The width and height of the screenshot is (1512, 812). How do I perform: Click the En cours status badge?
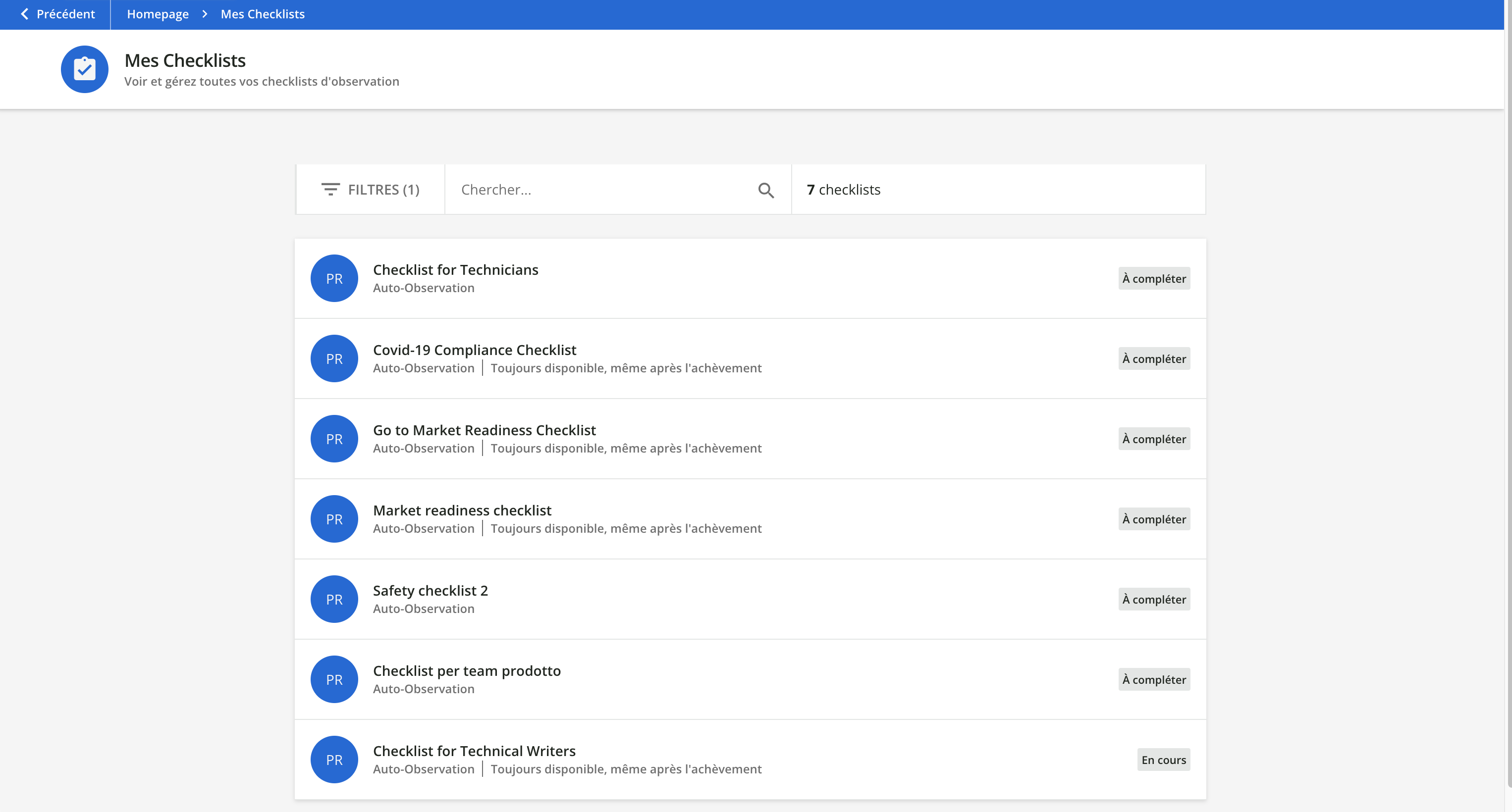pyautogui.click(x=1163, y=759)
